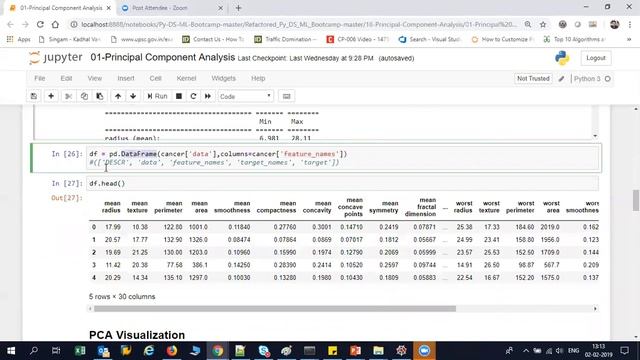Click the 5 rows × 30 columns text

point(122,297)
